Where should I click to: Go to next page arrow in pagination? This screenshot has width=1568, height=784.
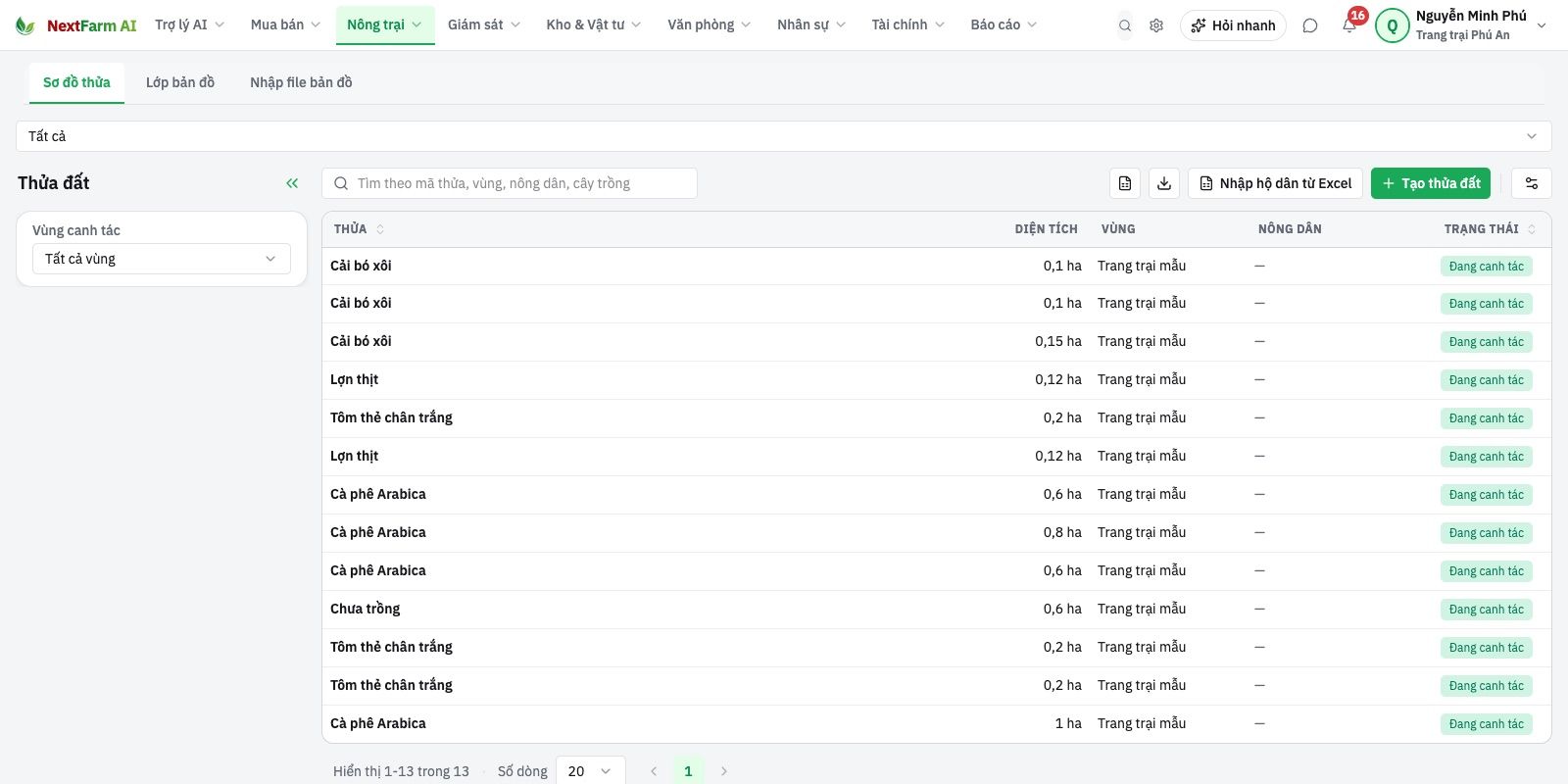pos(724,771)
